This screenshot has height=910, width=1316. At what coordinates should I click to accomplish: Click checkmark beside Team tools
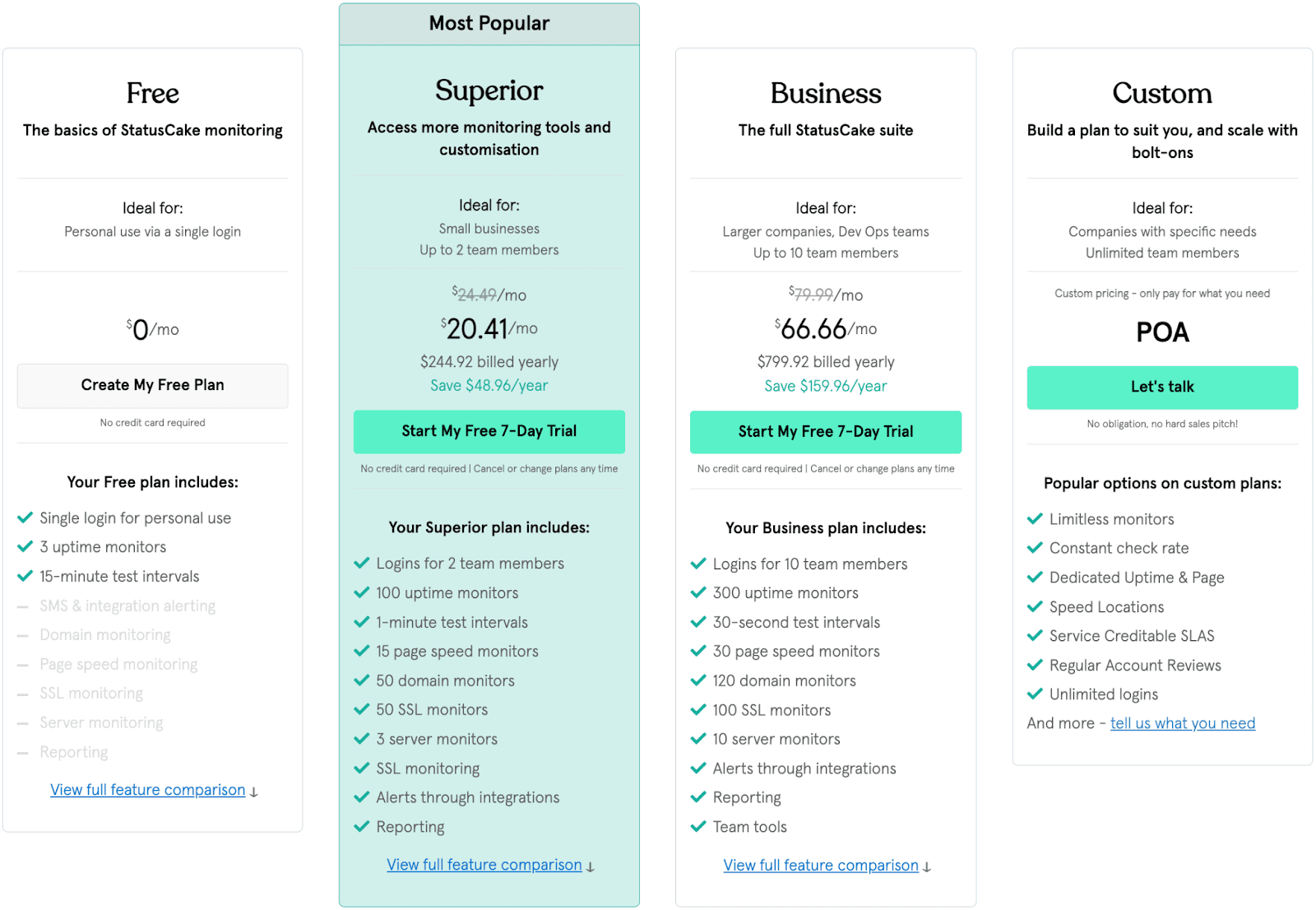(x=698, y=826)
